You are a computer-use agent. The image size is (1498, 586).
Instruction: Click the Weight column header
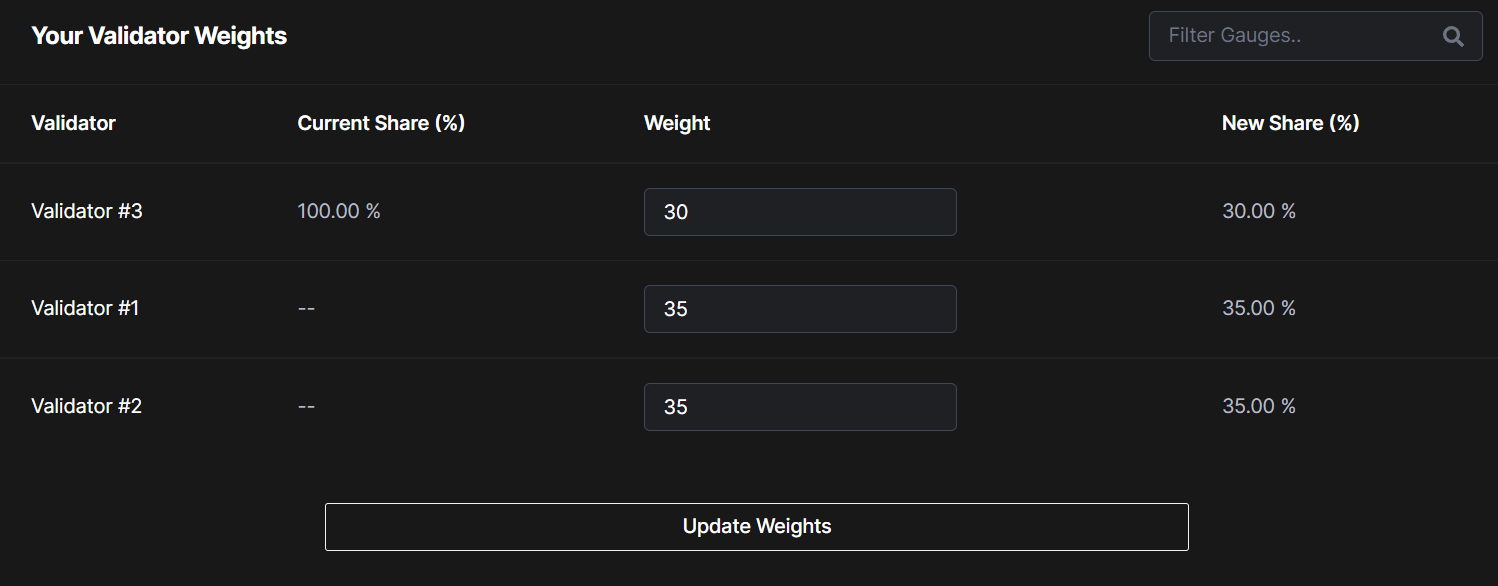(677, 123)
